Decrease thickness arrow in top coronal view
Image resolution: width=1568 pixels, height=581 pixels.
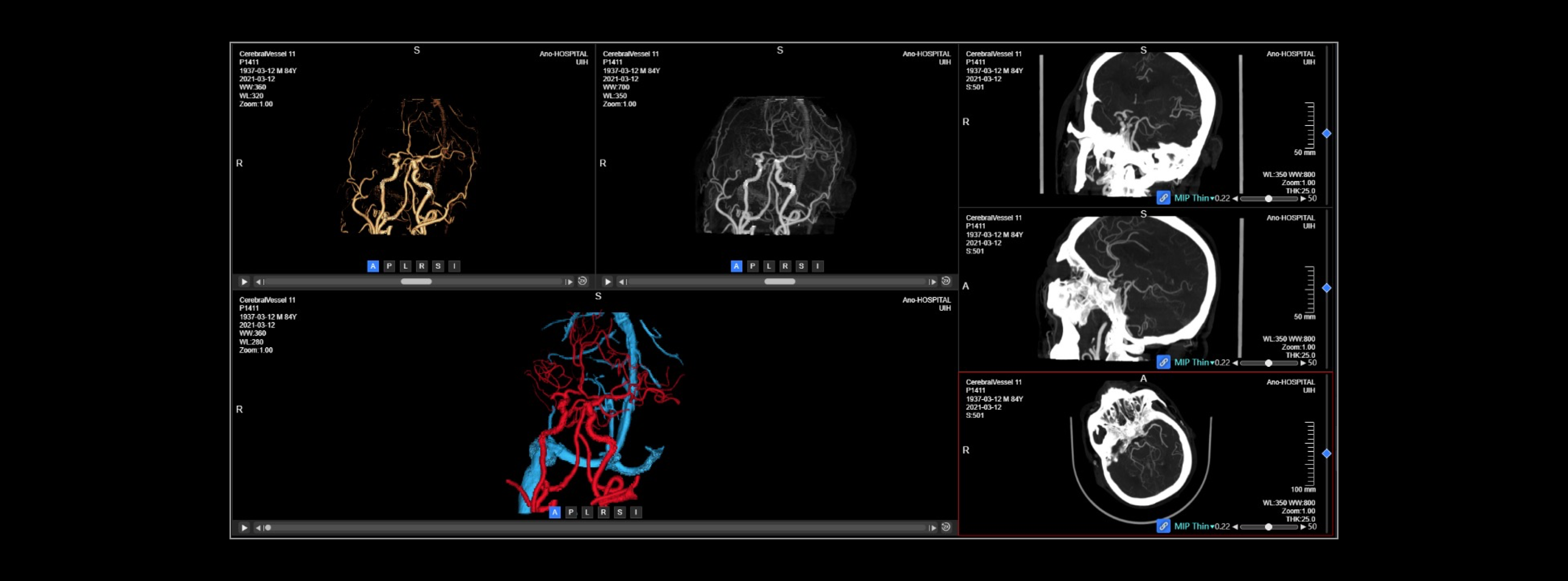1235,199
